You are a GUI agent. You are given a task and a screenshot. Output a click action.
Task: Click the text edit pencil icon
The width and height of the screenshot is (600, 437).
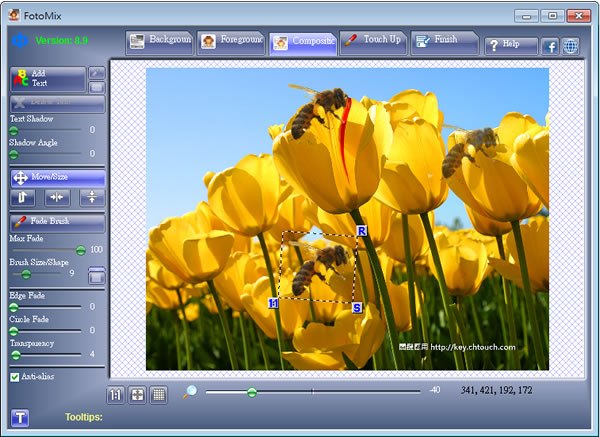[96, 73]
